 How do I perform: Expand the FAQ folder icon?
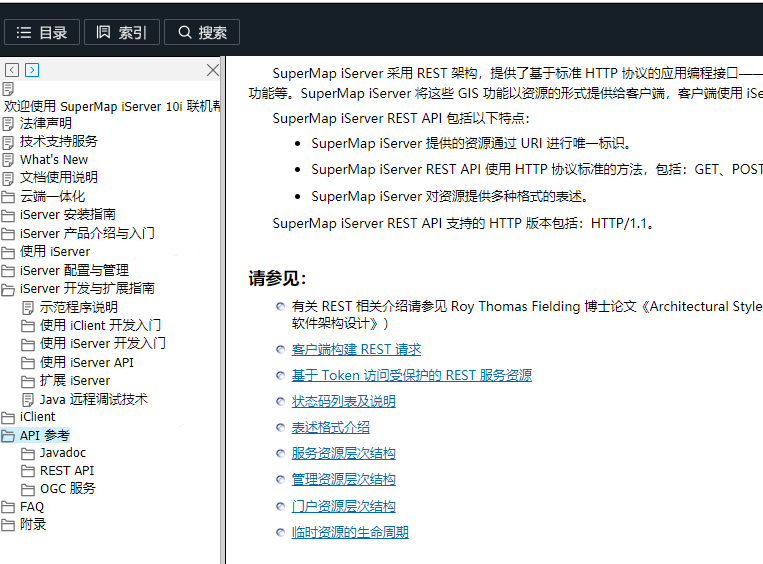pyautogui.click(x=8, y=507)
